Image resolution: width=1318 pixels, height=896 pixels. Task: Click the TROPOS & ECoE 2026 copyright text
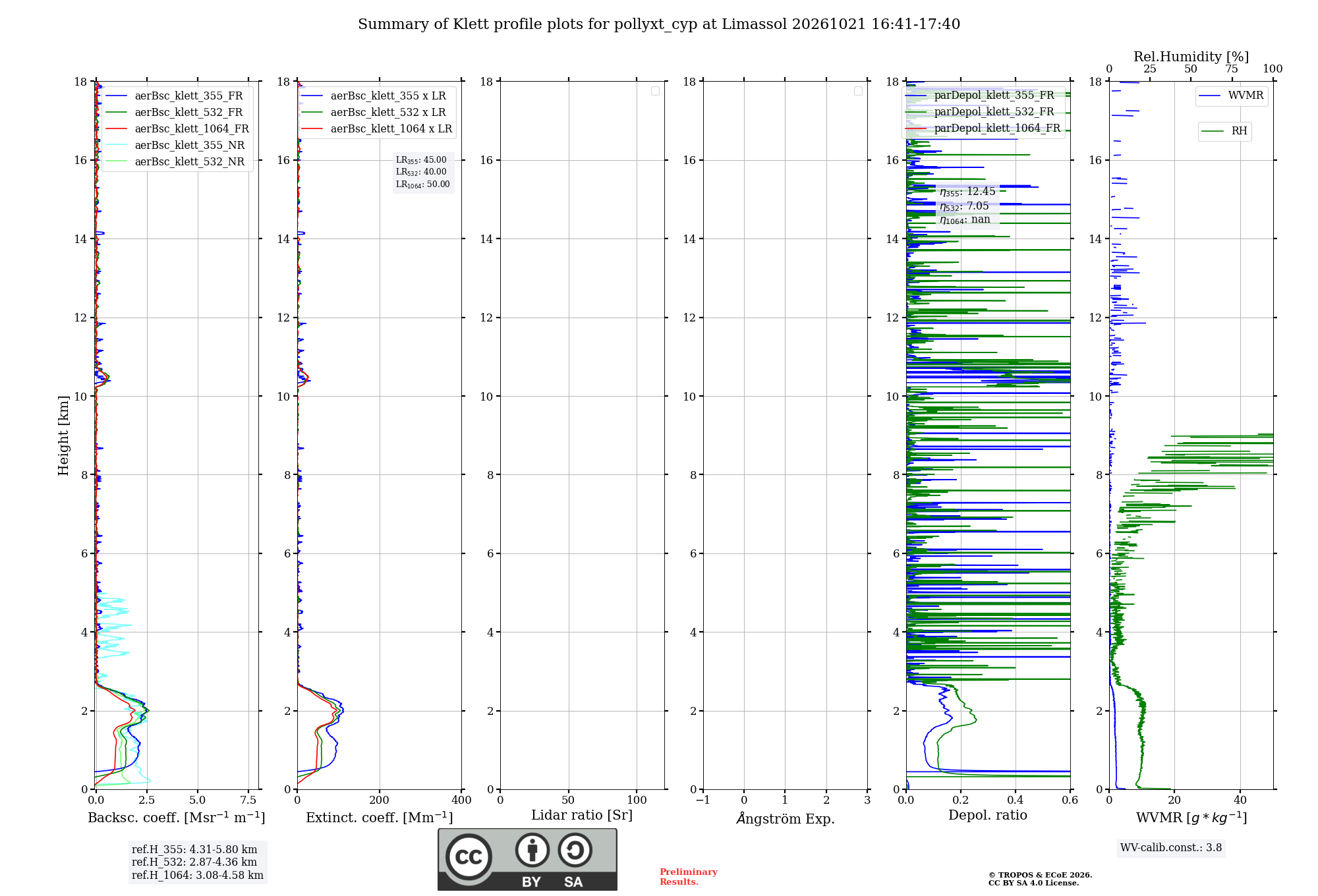tap(1041, 876)
